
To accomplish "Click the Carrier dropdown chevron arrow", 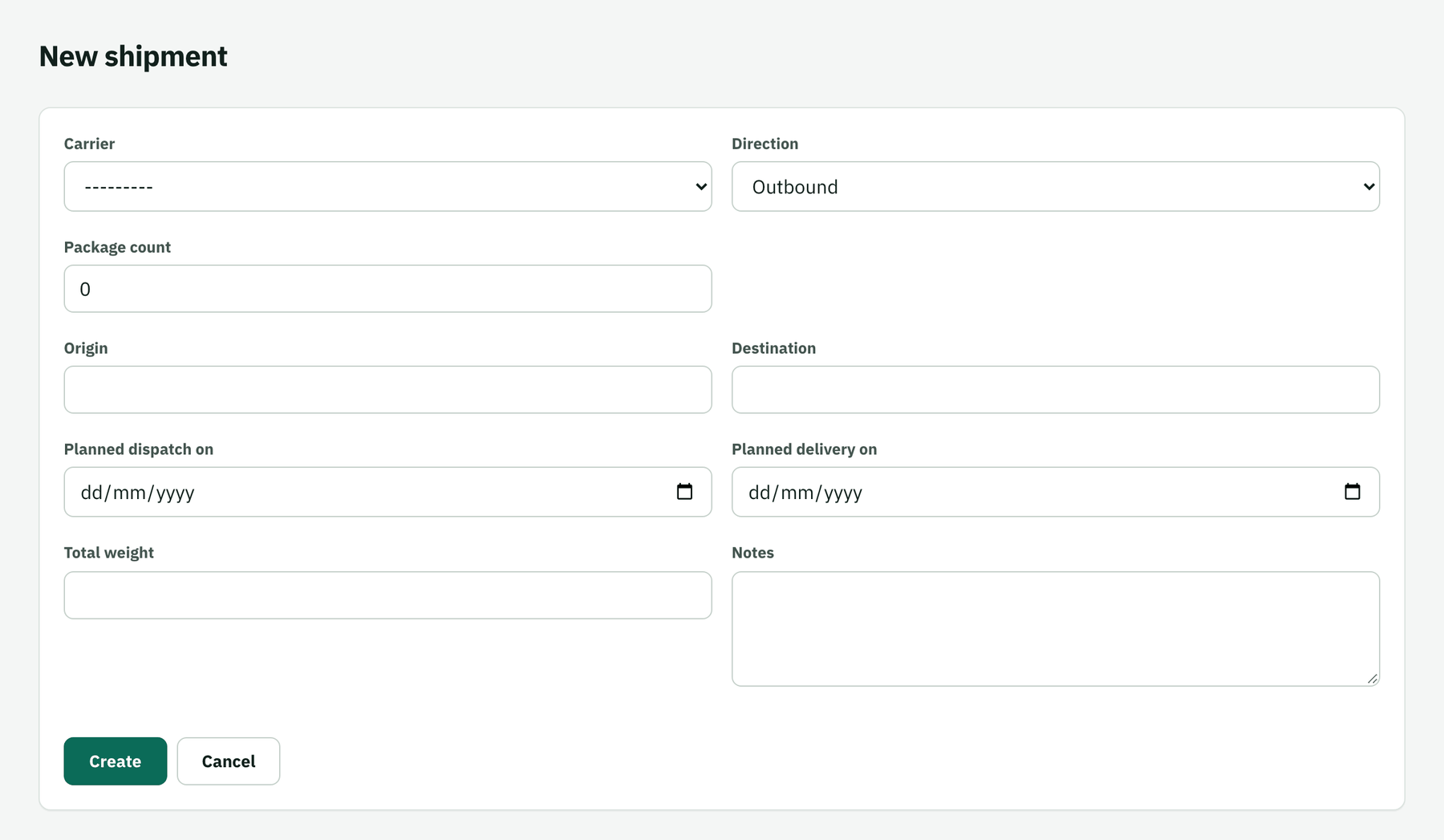I will [701, 187].
